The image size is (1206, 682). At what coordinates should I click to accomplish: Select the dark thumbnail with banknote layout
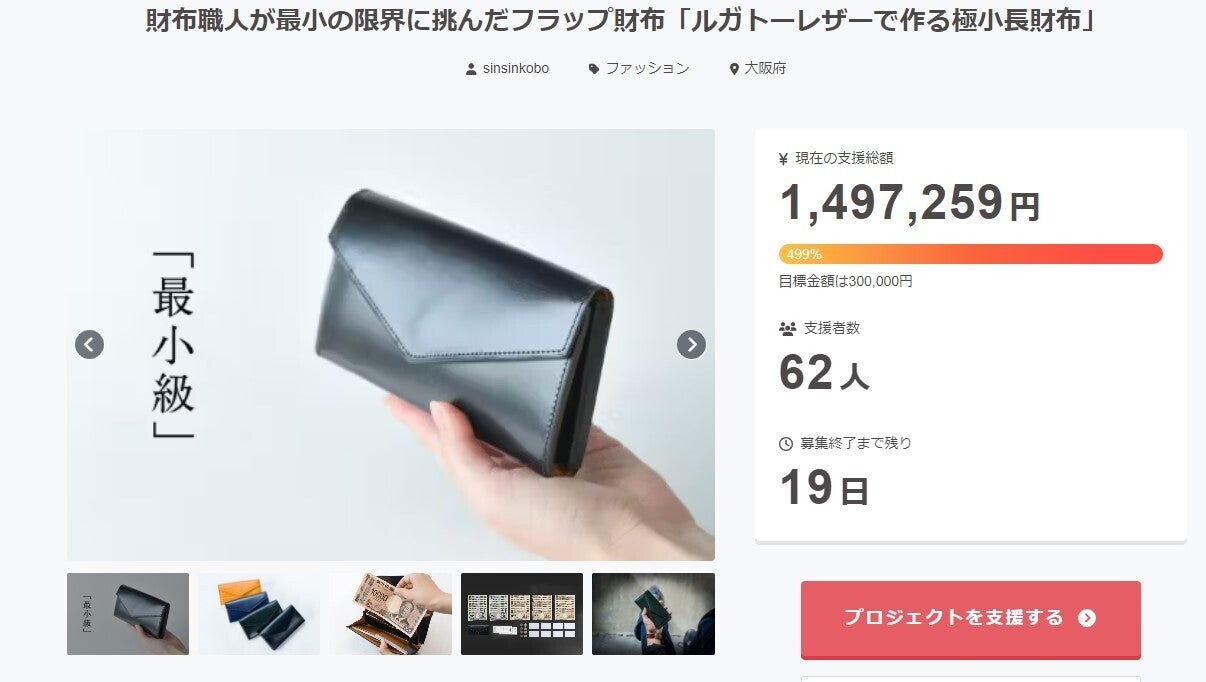522,614
